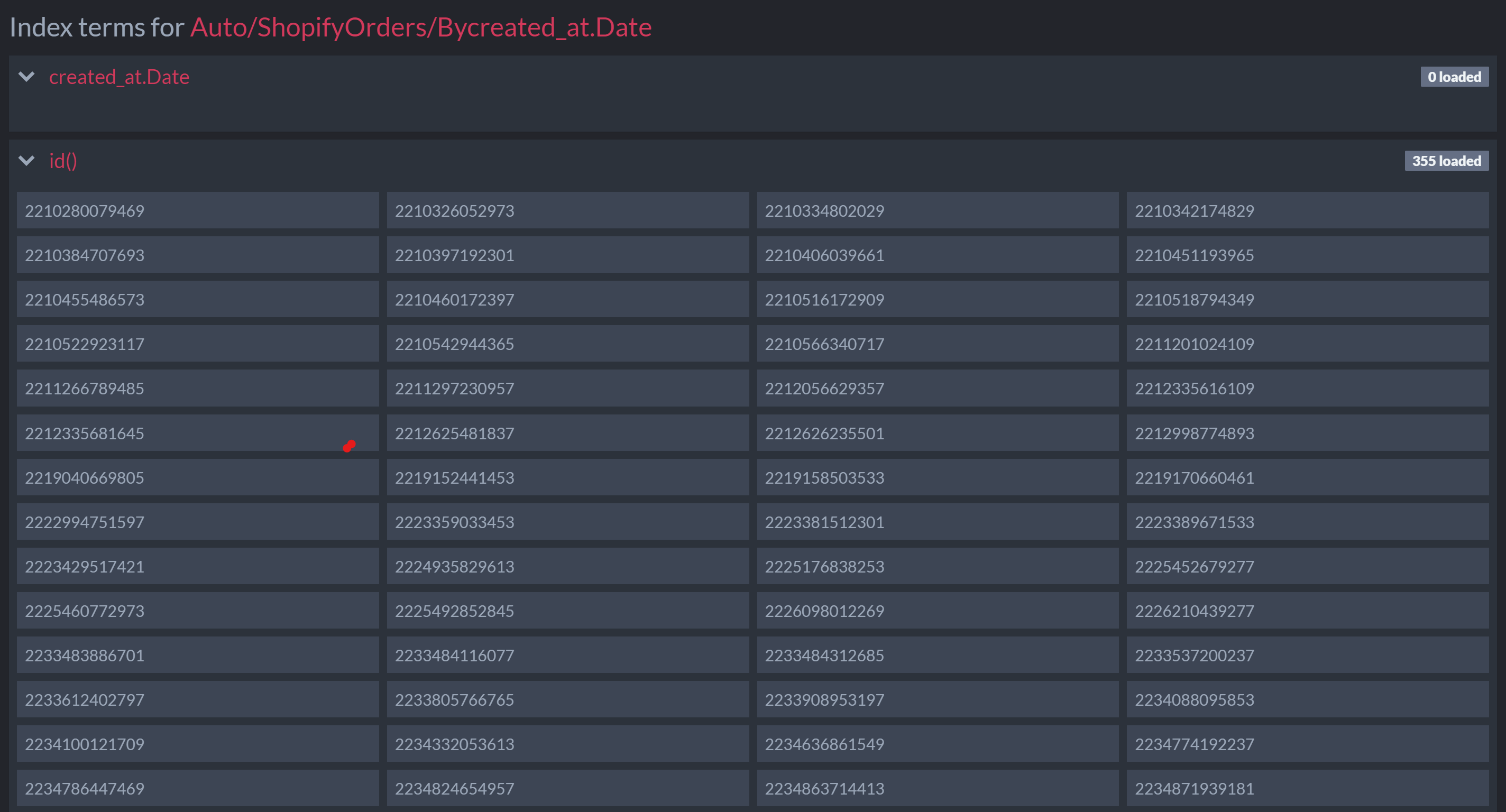Select term 2210516172909
The height and width of the screenshot is (812, 1506).
[938, 299]
